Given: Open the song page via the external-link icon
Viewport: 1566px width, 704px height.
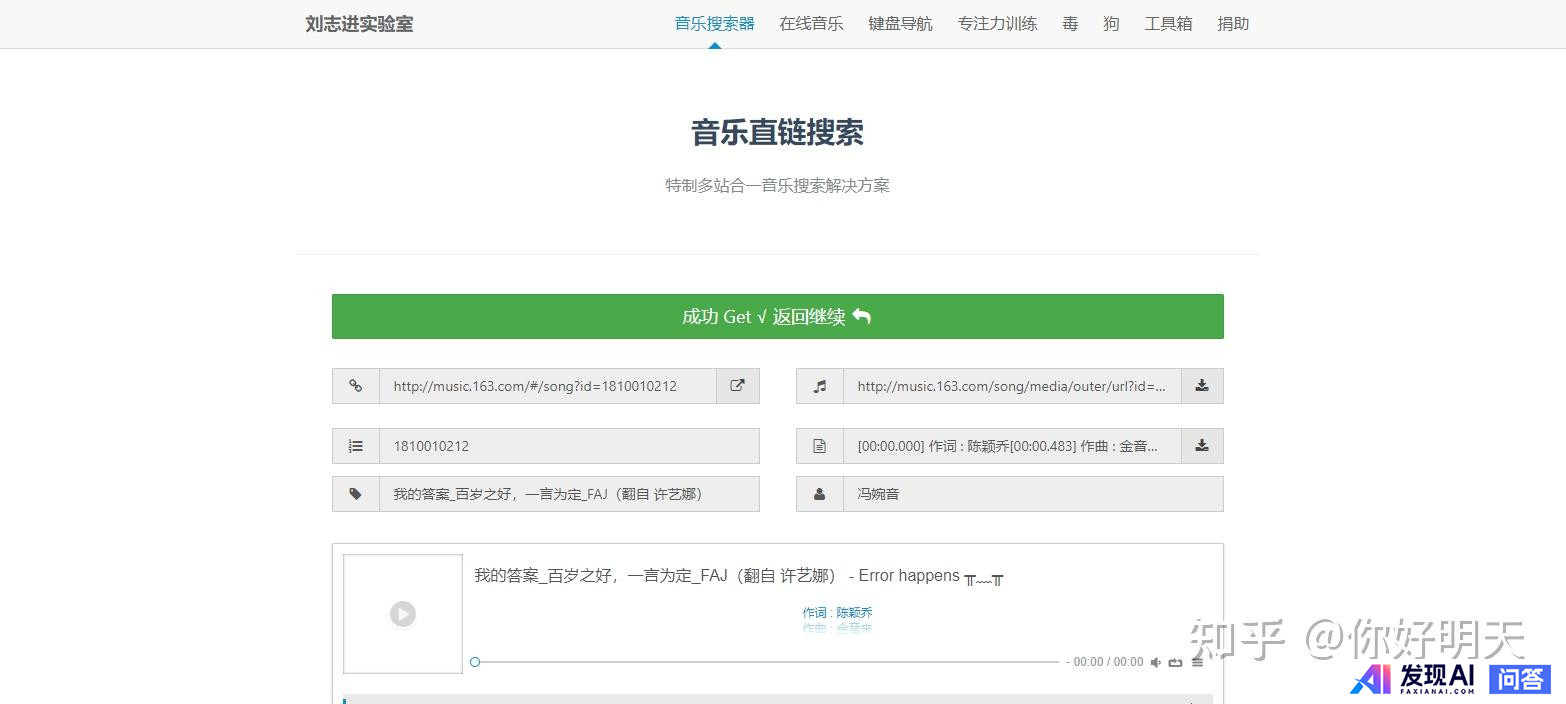Looking at the screenshot, I should point(738,386).
